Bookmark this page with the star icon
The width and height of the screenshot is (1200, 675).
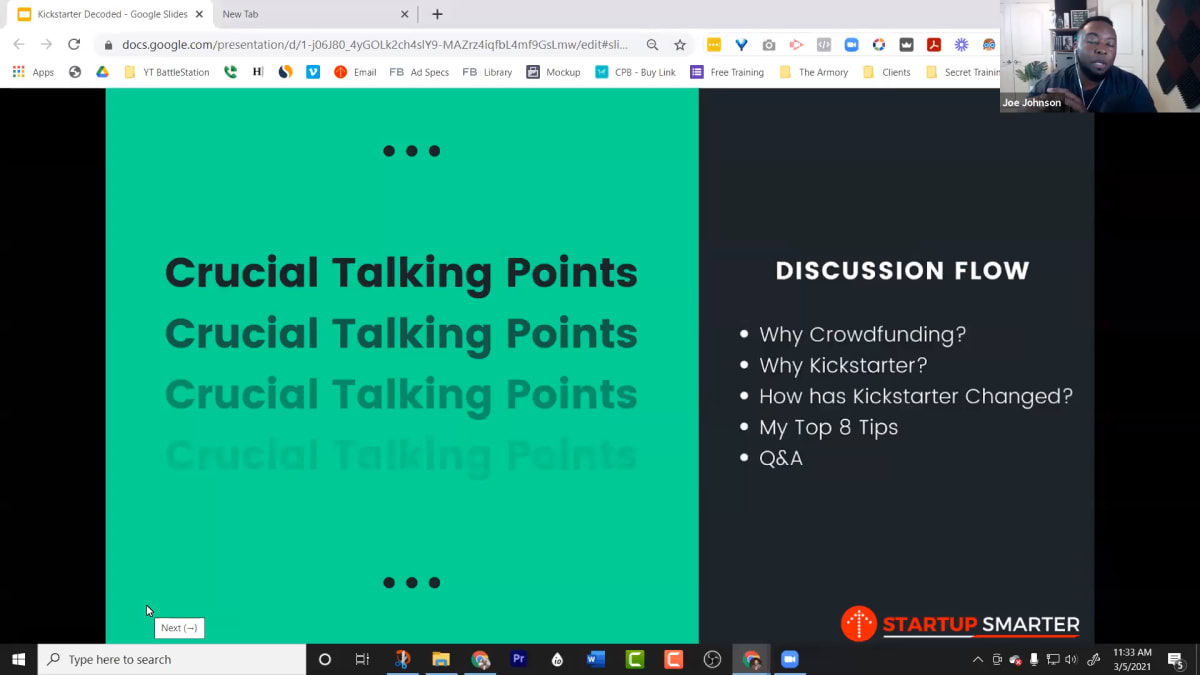tap(680, 44)
